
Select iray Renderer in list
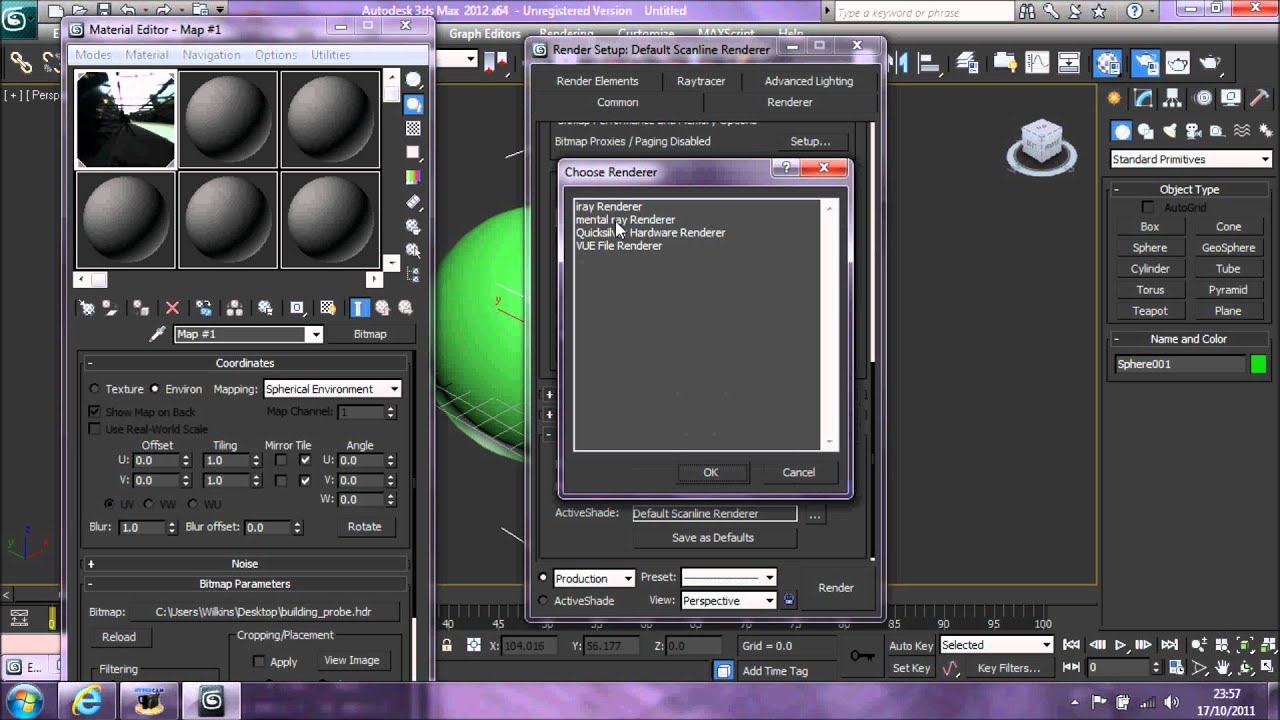pyautogui.click(x=609, y=206)
